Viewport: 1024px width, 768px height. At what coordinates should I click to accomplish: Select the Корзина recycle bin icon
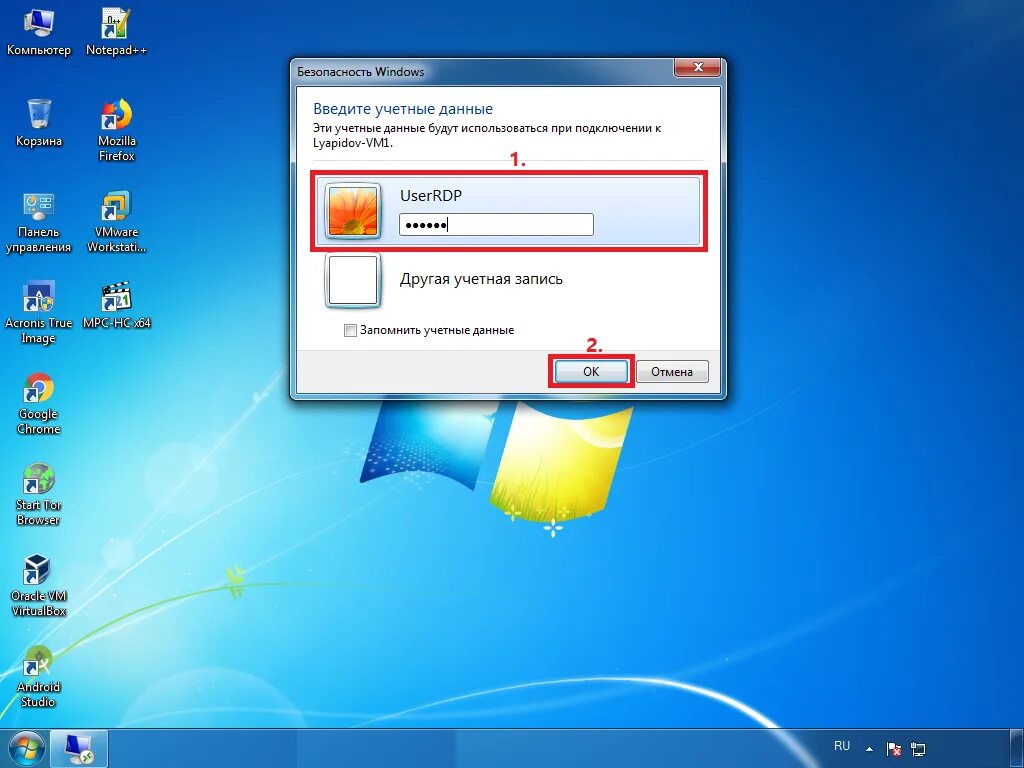click(39, 123)
